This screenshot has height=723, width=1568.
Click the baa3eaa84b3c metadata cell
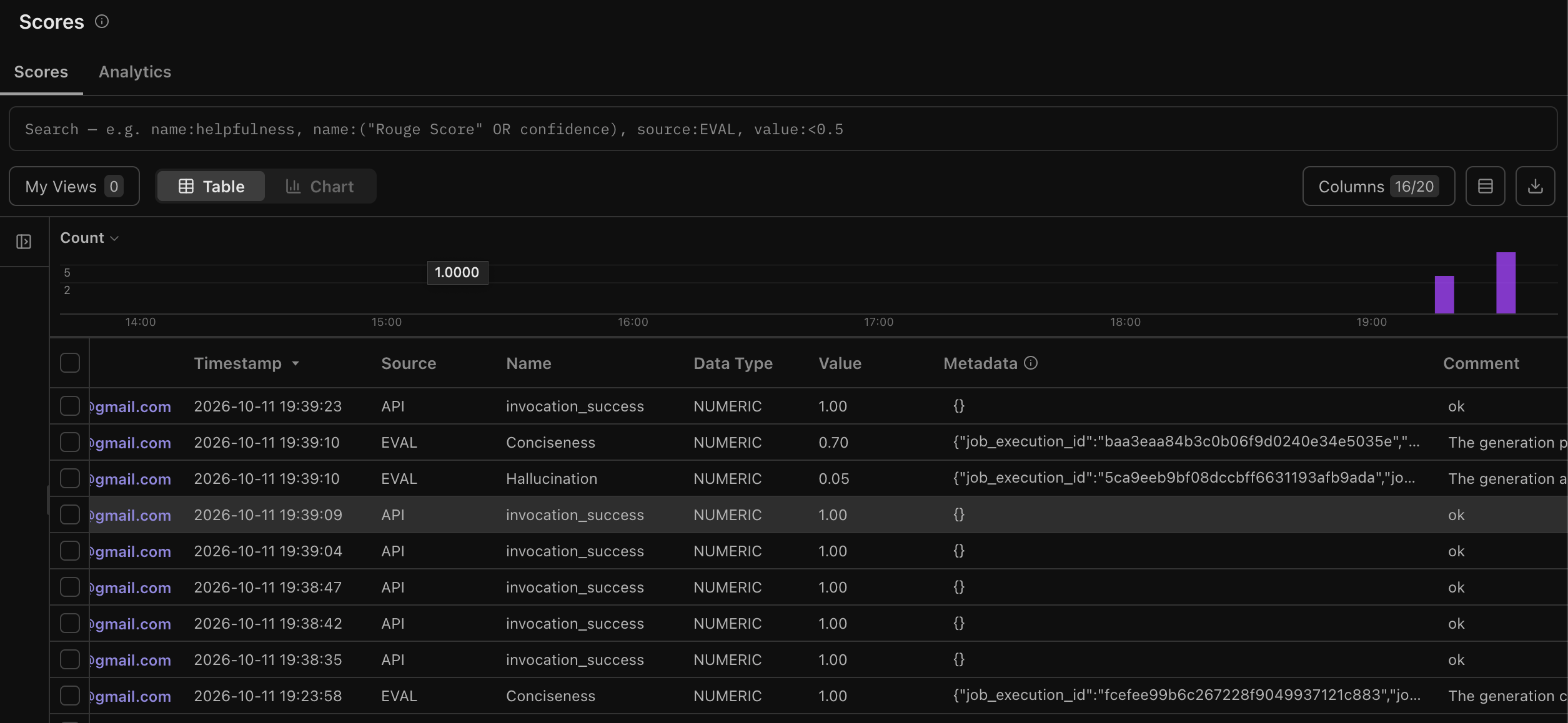click(x=1186, y=441)
